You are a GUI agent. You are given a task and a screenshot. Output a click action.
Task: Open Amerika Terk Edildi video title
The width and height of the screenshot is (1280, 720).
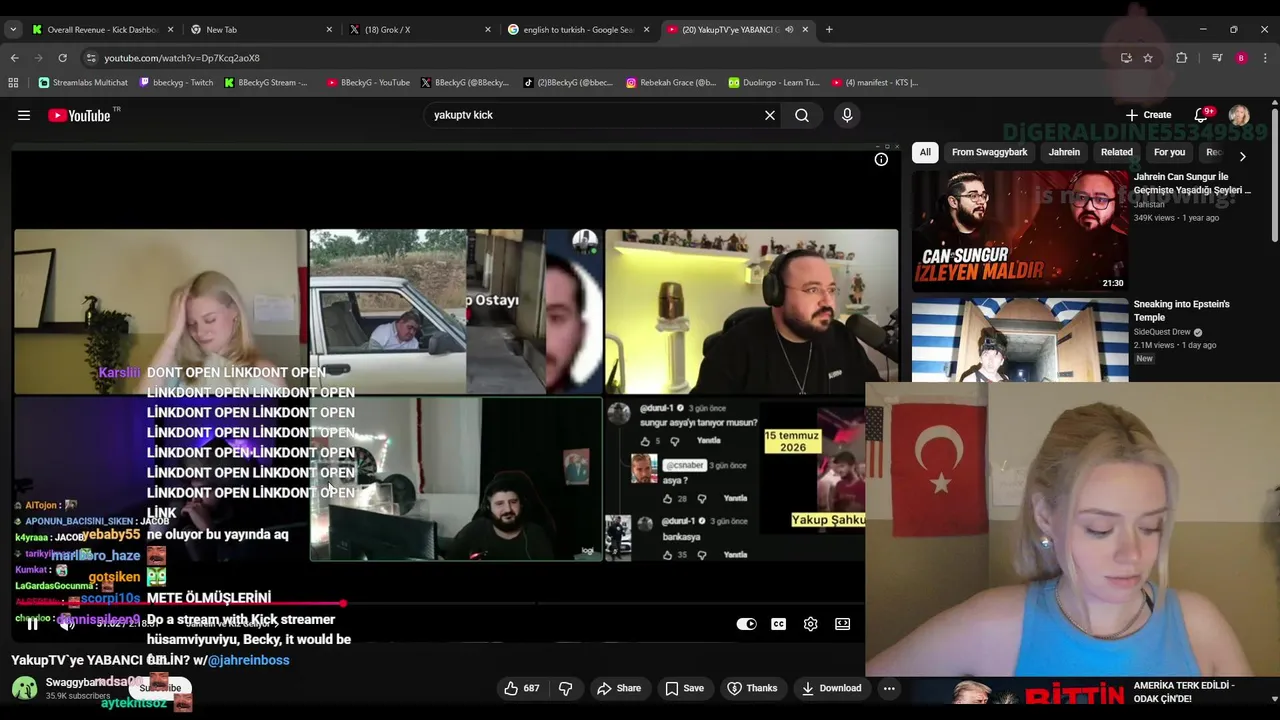pos(1184,692)
